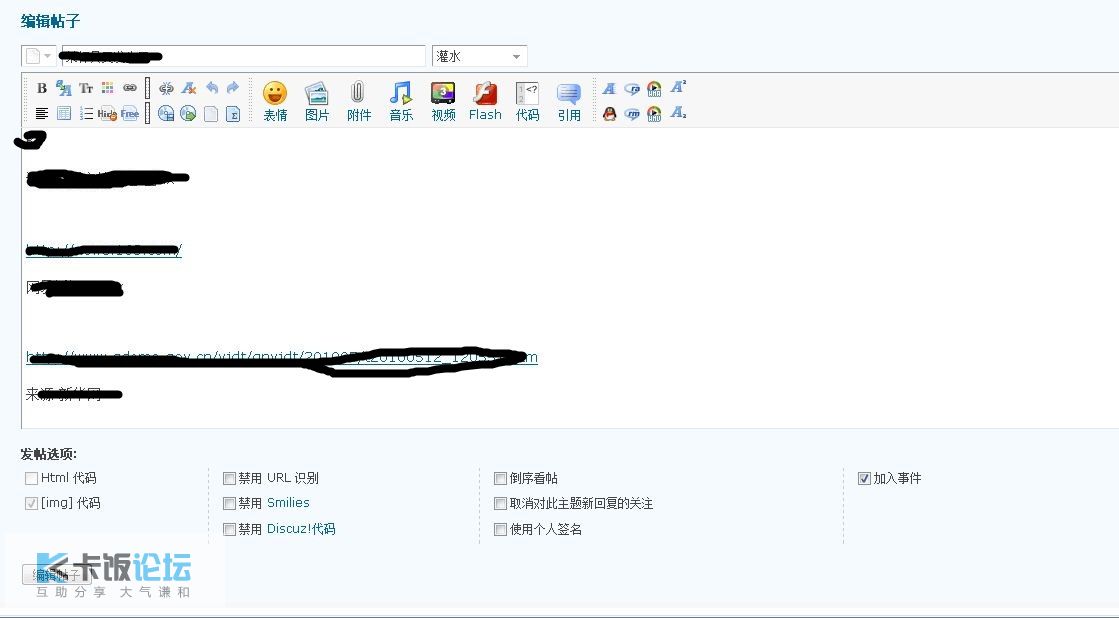Apply subscript A₂ formatting
This screenshot has width=1119, height=618.
pyautogui.click(x=678, y=113)
